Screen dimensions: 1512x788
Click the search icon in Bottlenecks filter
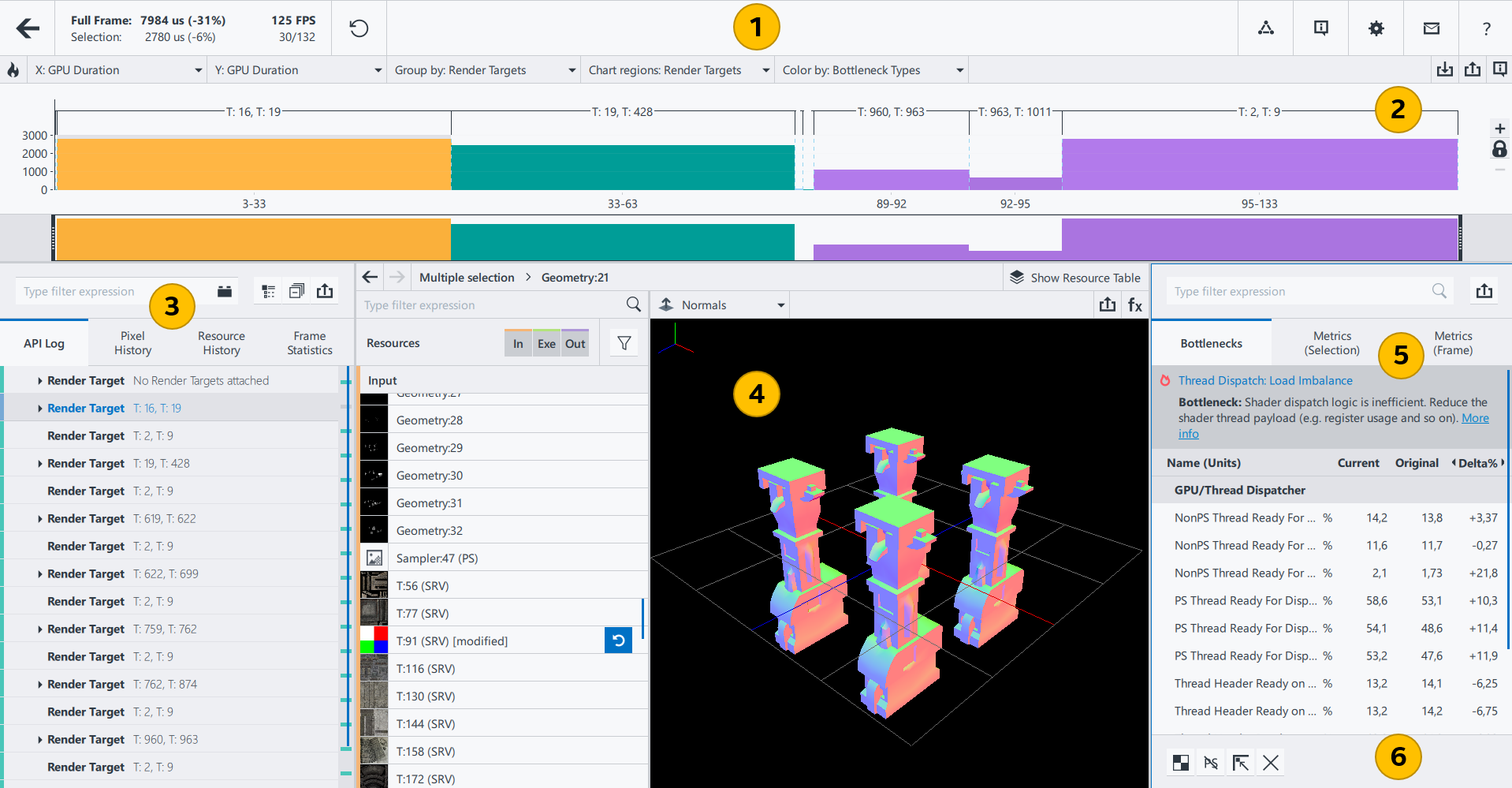pyautogui.click(x=1439, y=291)
